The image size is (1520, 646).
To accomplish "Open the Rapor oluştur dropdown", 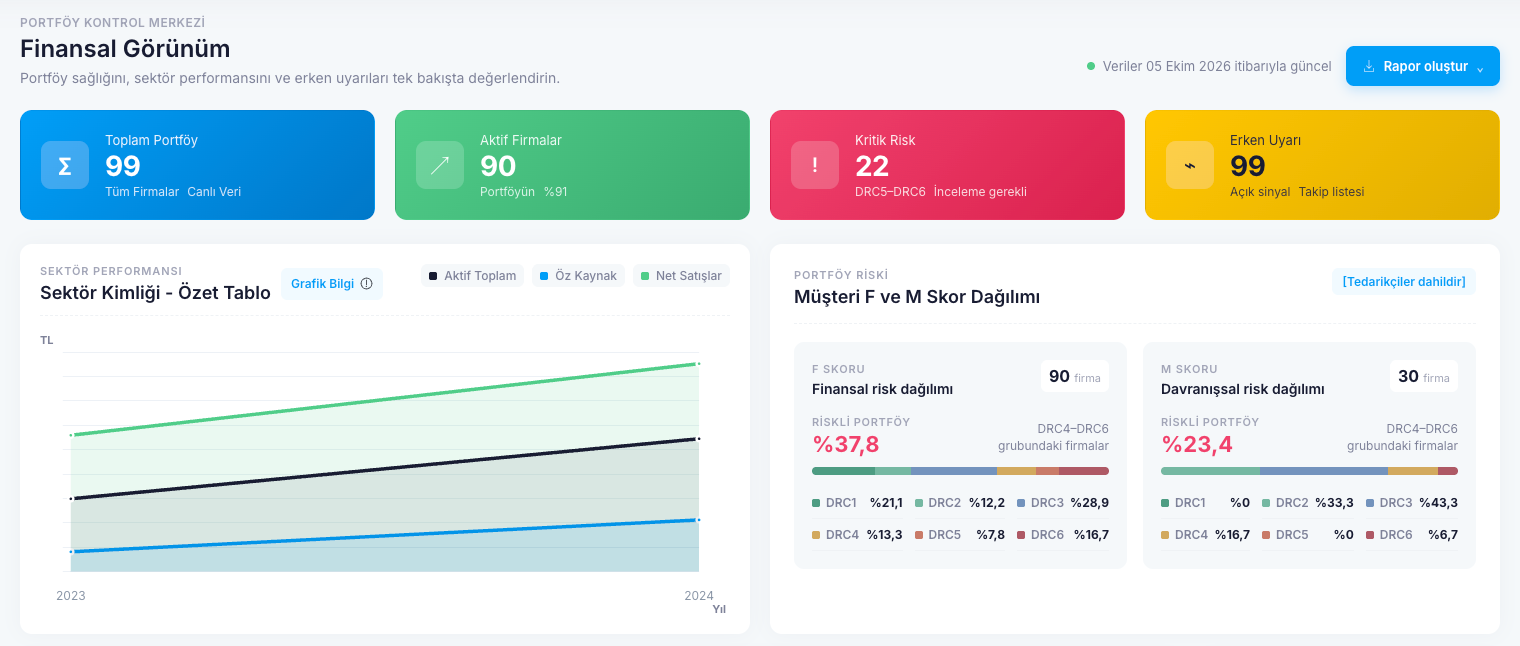I will point(1422,66).
